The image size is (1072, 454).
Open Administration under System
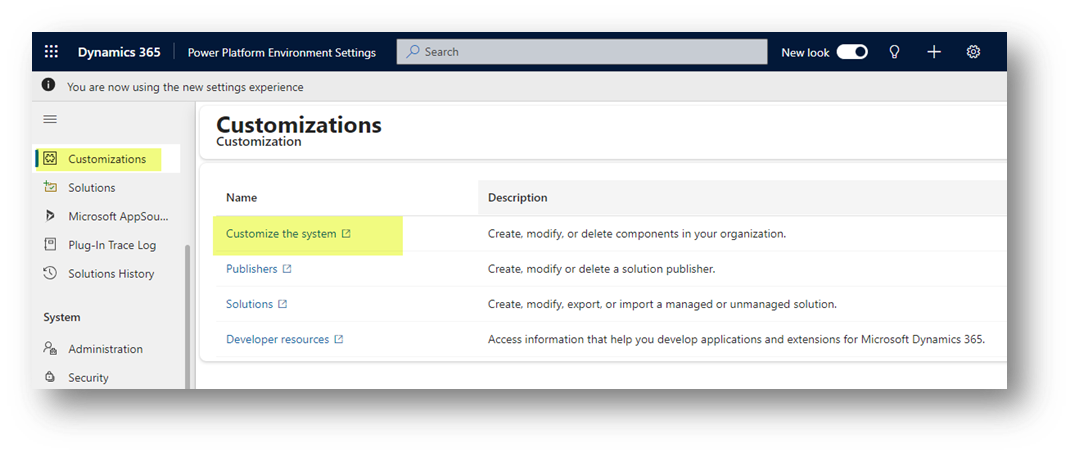[x=105, y=349]
